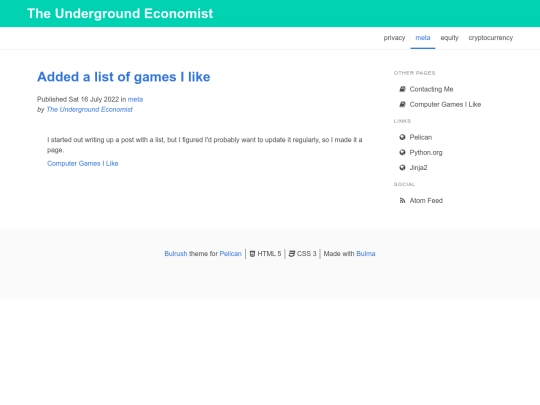Screen dimensions: 540x405
Task: Click the globe icon next to Jinja2
Action: click(x=402, y=167)
